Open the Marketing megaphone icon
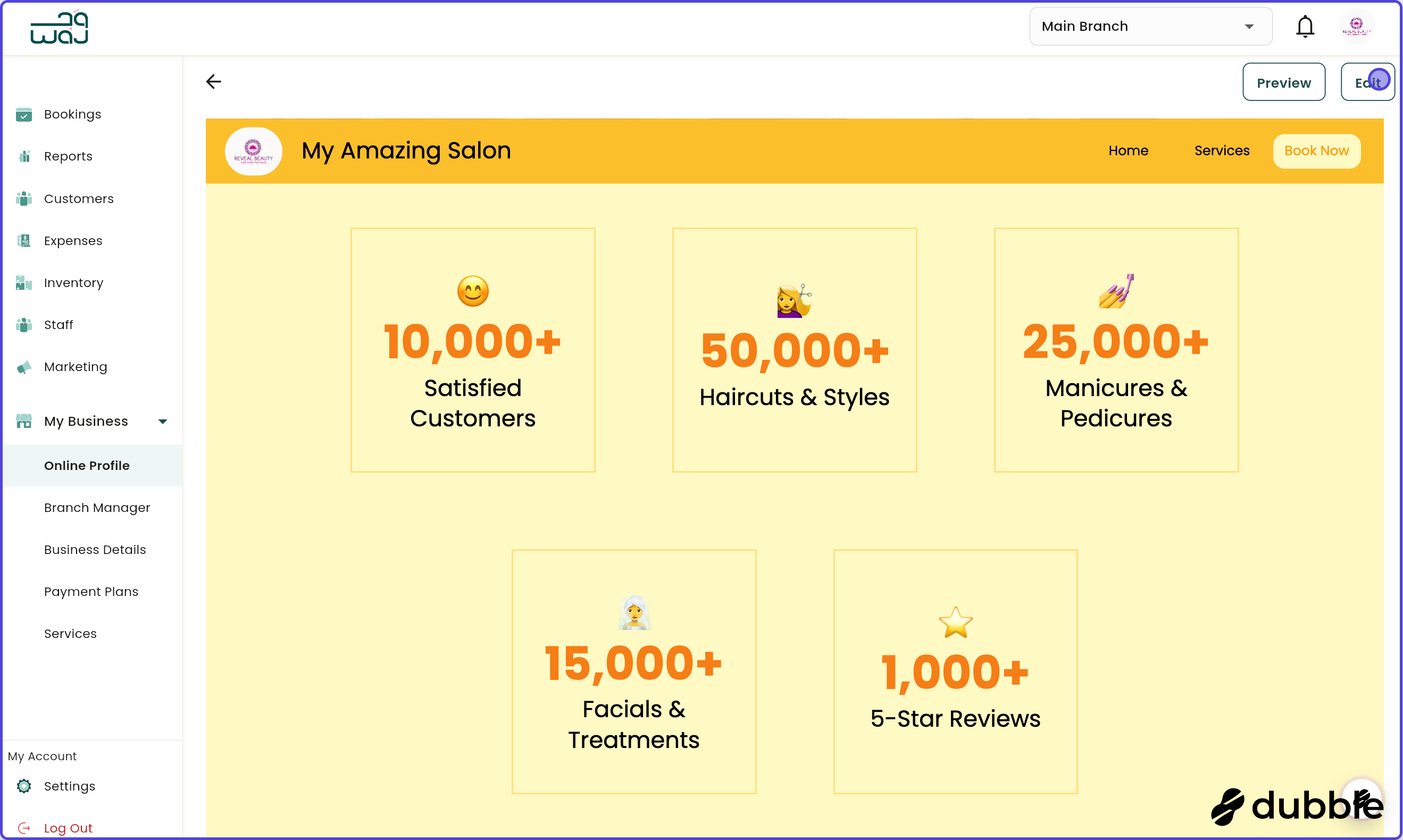 [24, 367]
